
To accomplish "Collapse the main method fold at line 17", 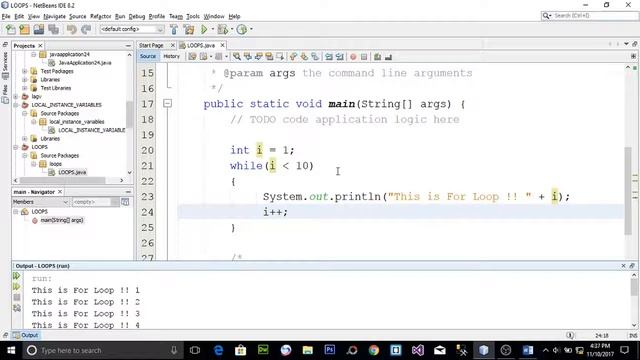I will tap(167, 104).
